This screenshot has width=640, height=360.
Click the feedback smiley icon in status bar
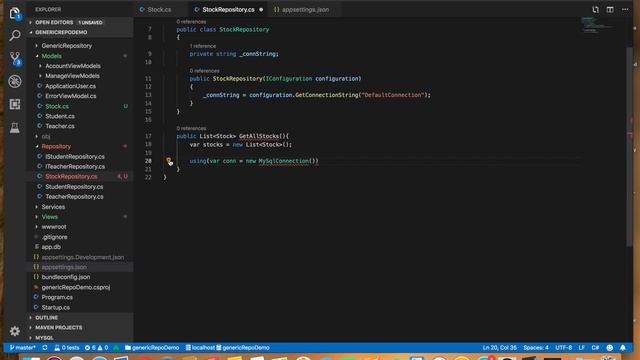pyautogui.click(x=609, y=348)
